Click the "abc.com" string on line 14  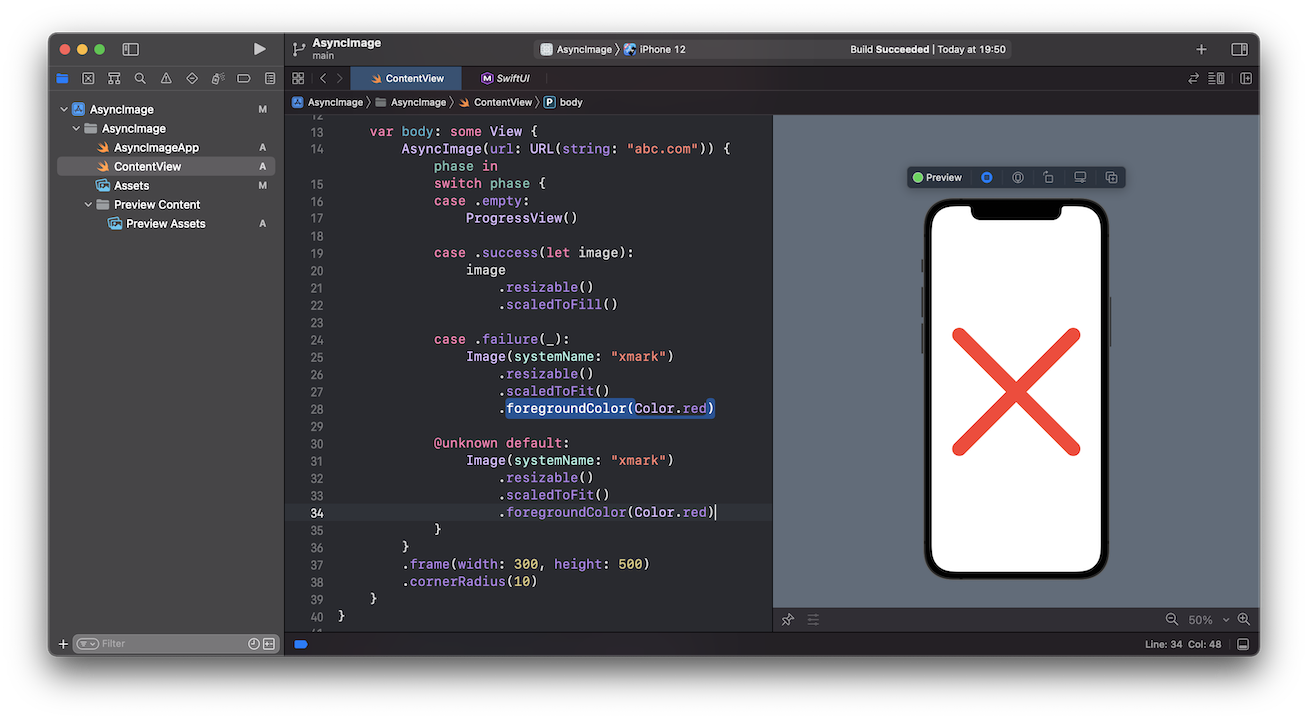(661, 149)
